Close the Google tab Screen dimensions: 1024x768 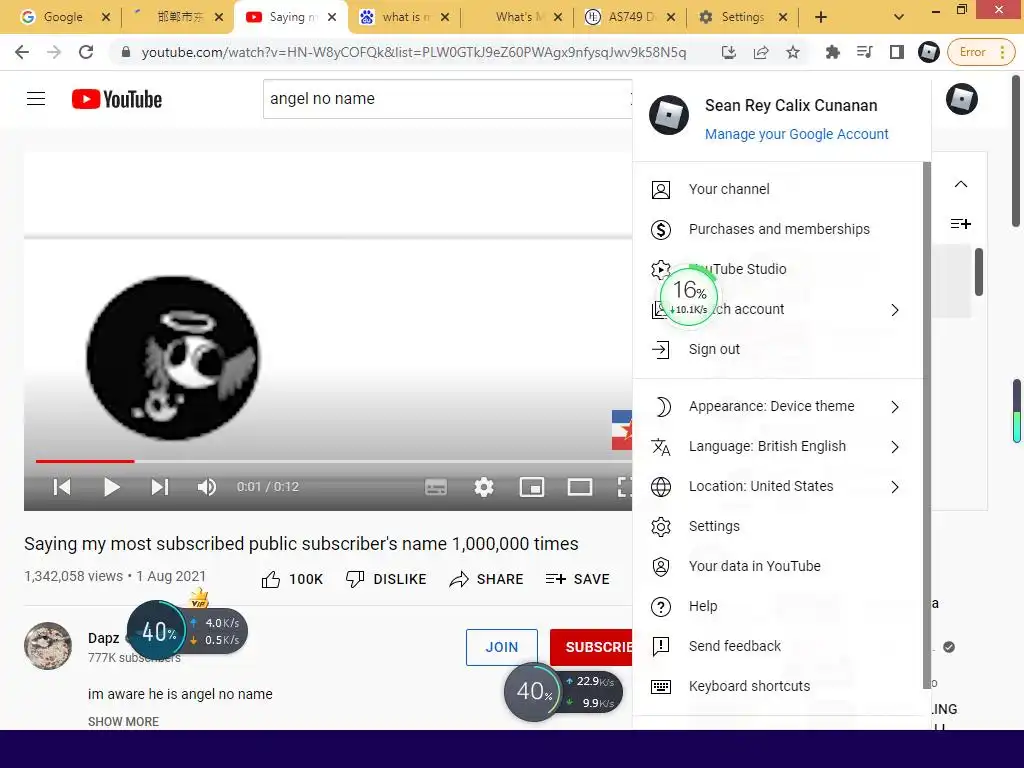[x=106, y=17]
